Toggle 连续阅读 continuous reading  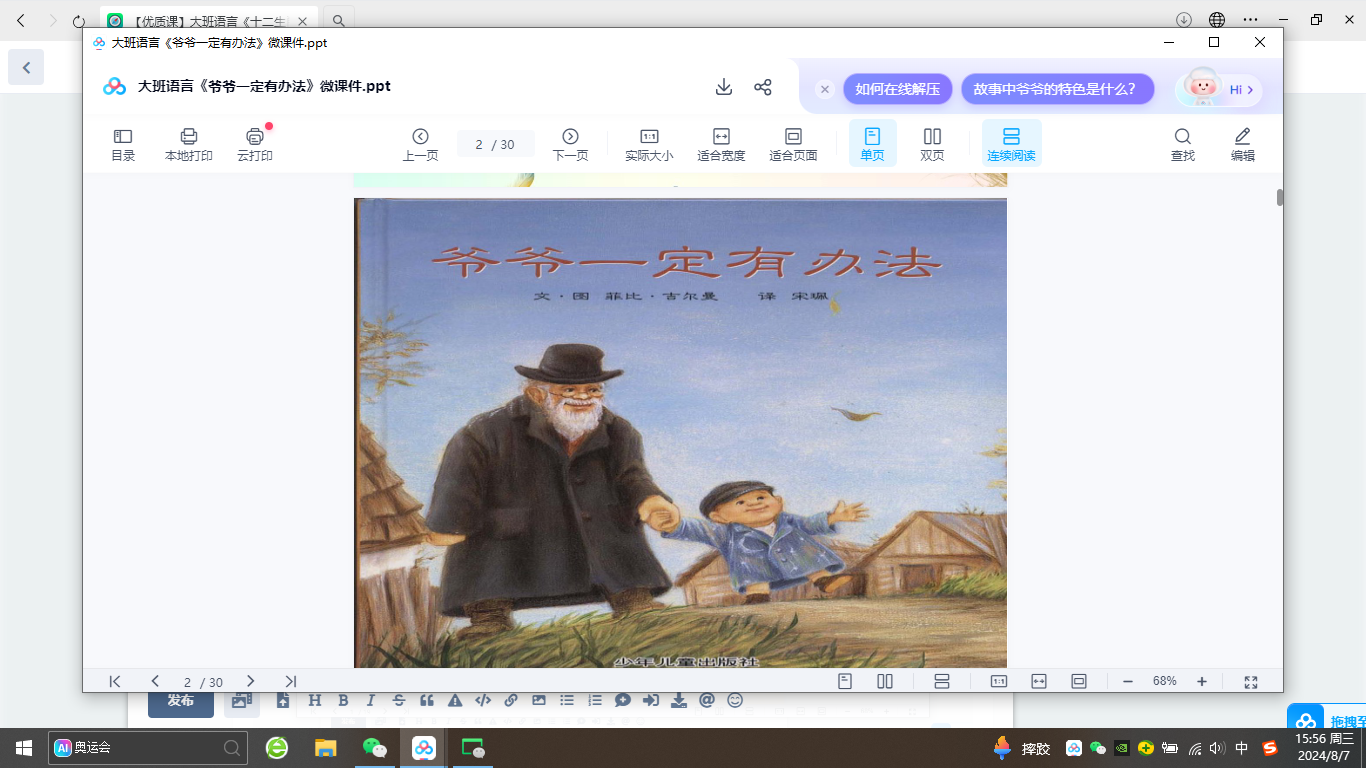pyautogui.click(x=1011, y=144)
